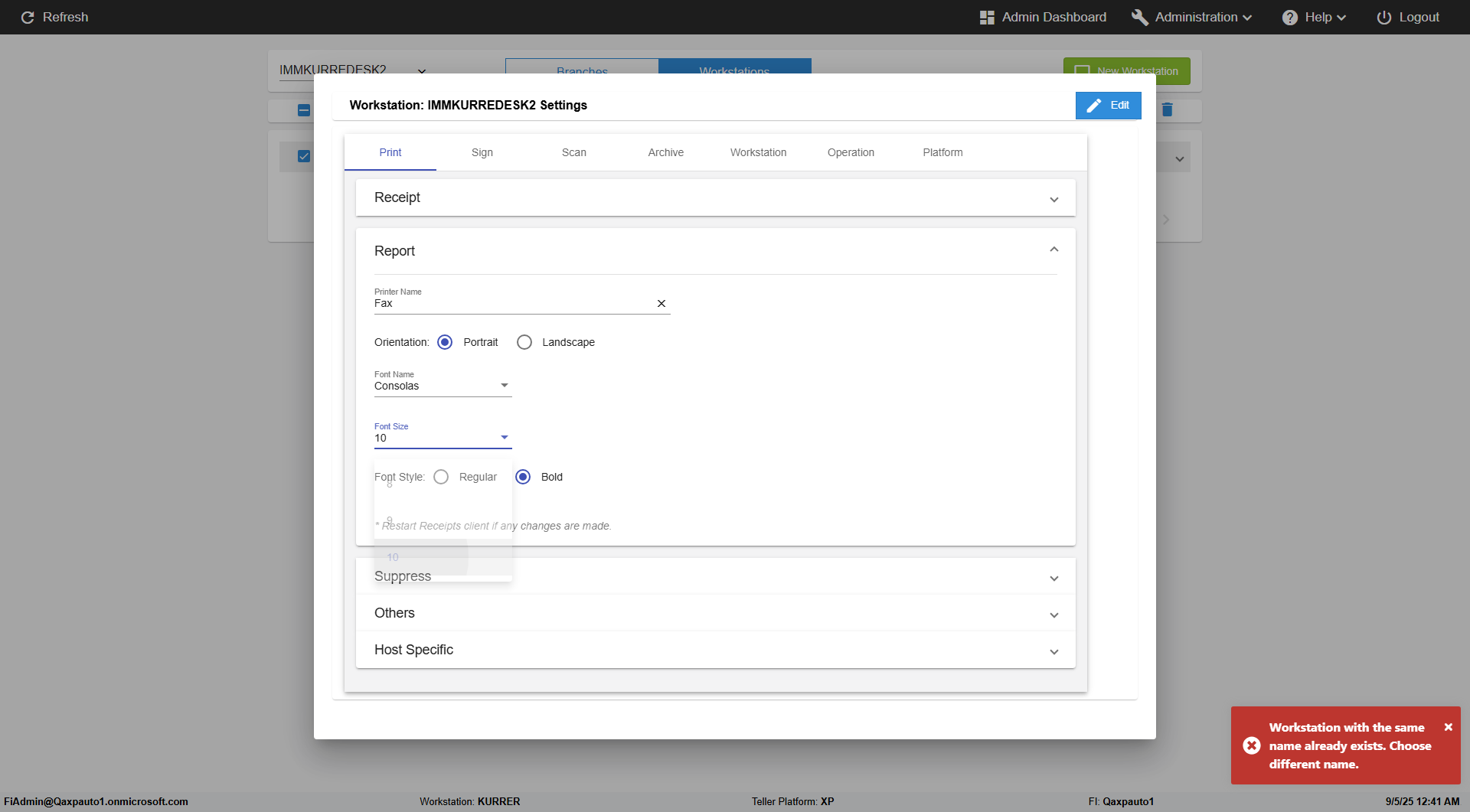Select Portrait orientation
1470x812 pixels.
point(445,342)
